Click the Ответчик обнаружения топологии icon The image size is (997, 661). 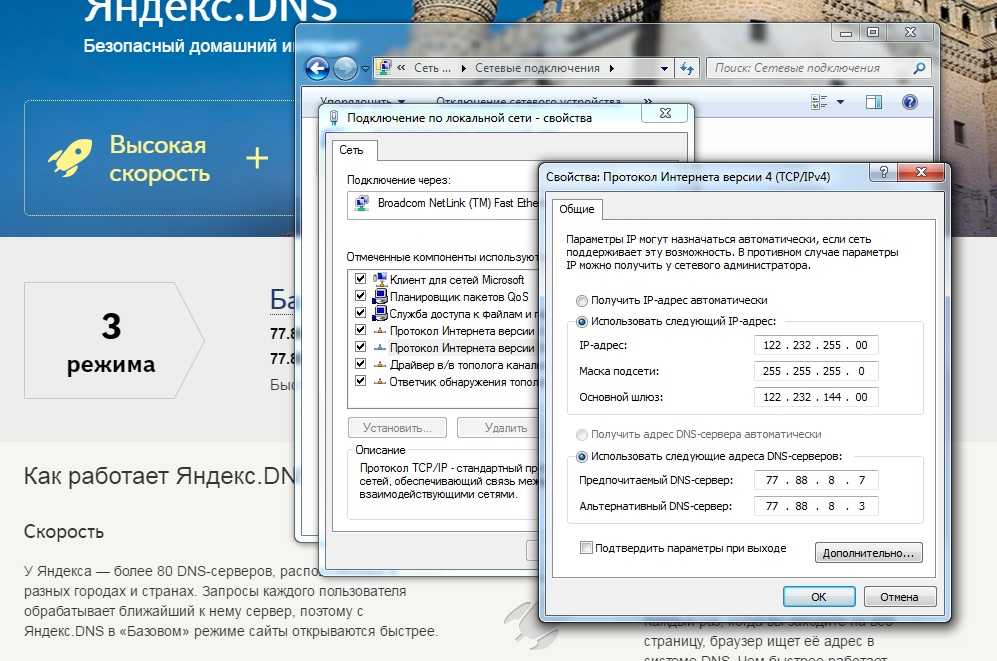(380, 382)
